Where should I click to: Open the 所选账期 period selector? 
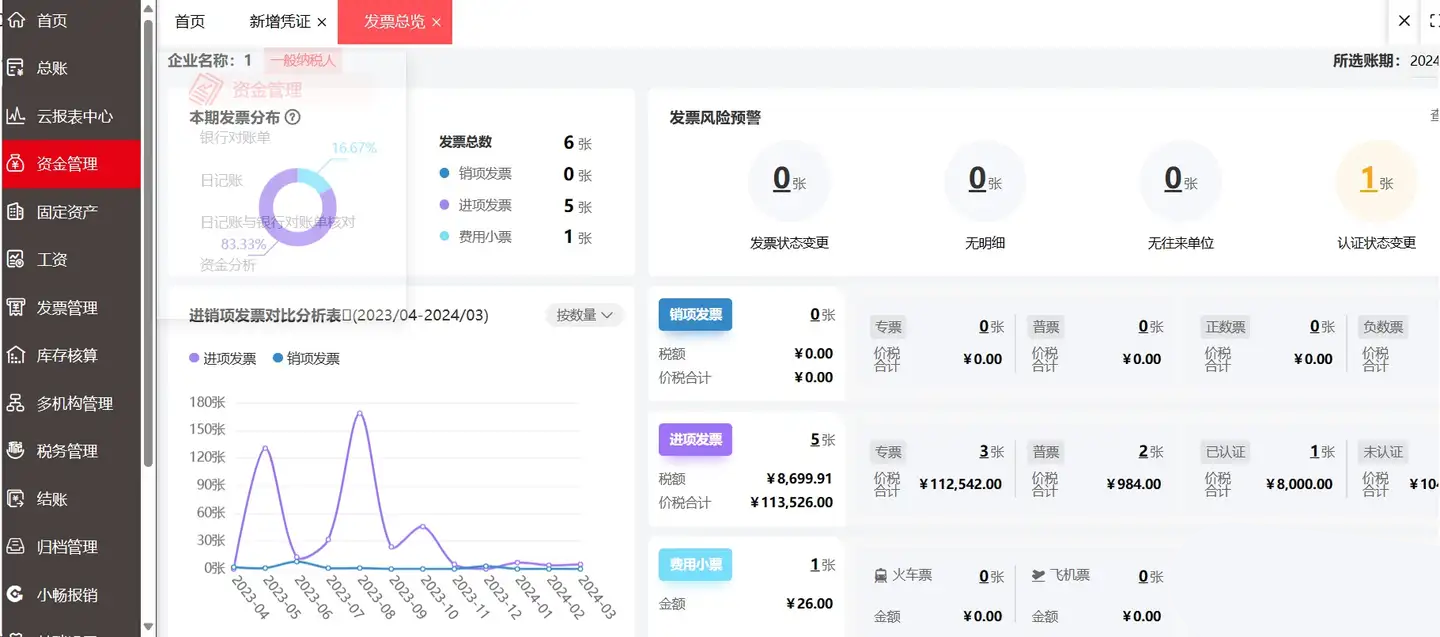coord(1423,61)
